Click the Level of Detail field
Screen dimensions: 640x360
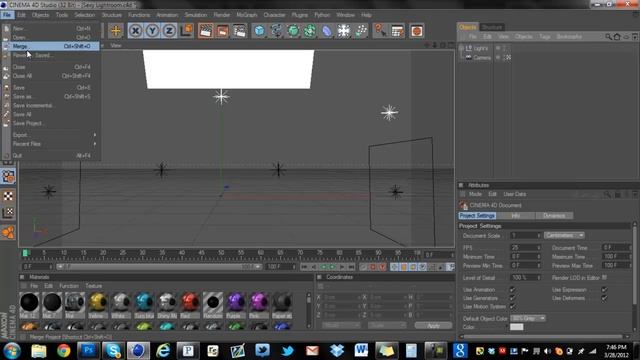tap(526, 278)
